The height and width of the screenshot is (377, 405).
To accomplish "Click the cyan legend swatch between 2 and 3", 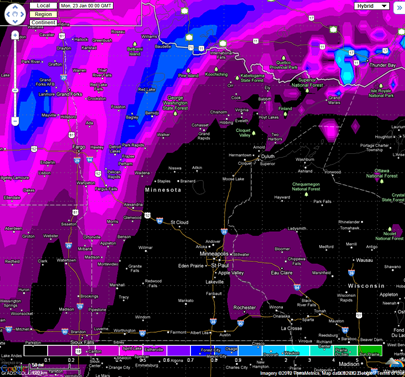I will pos(298,351).
